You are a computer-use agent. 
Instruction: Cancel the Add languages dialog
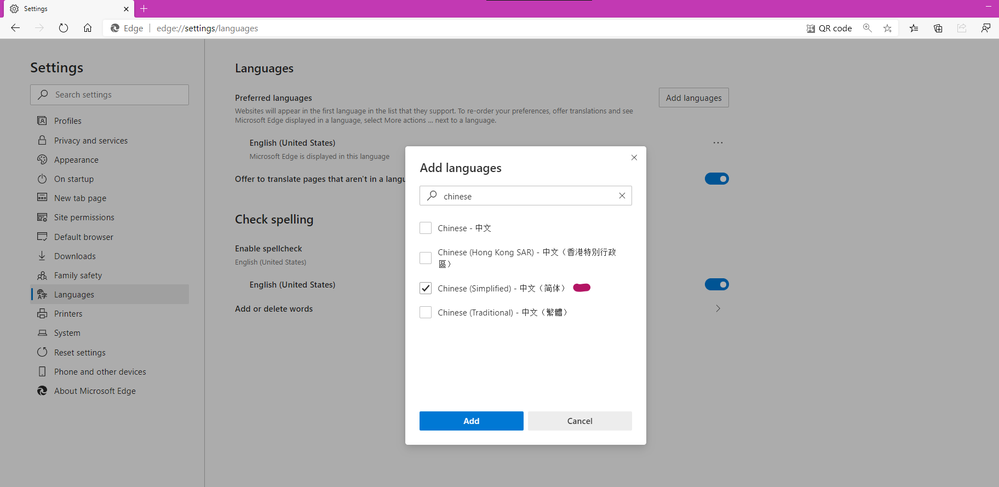click(580, 421)
